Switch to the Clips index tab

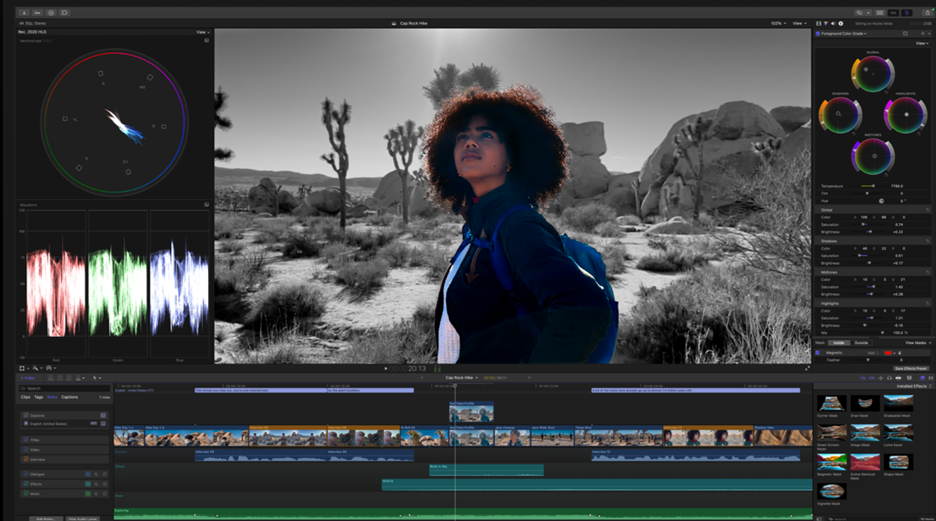tap(26, 397)
